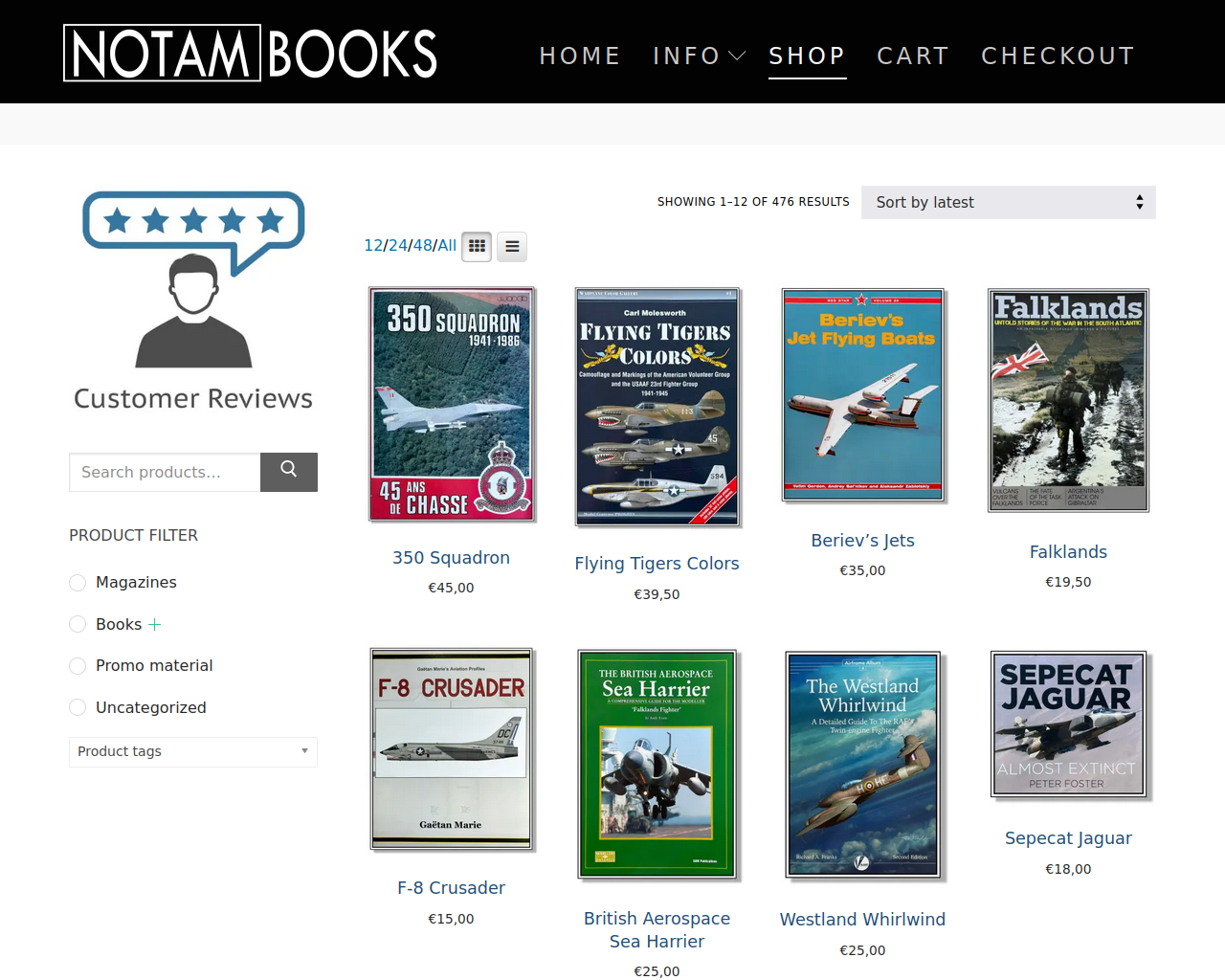Click the €19,50 price text
1225x980 pixels.
point(1068,582)
